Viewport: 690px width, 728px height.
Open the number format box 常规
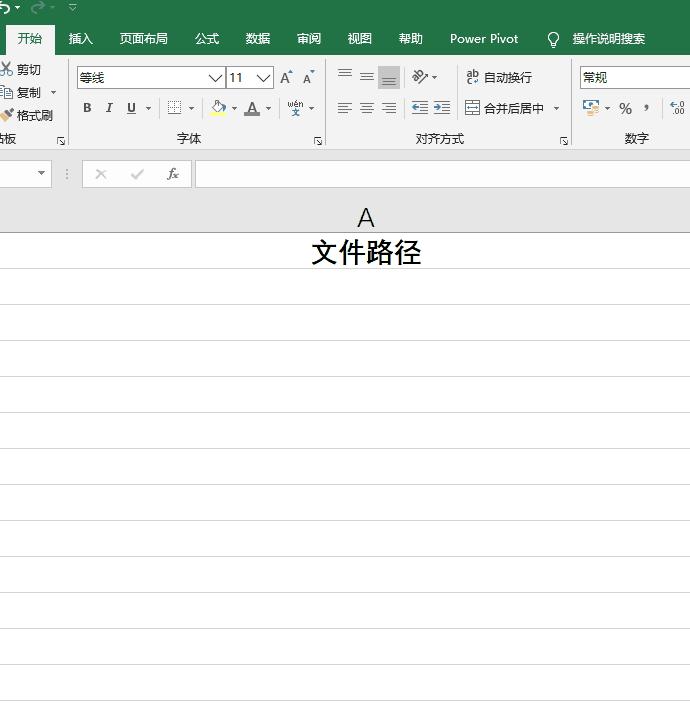point(635,78)
